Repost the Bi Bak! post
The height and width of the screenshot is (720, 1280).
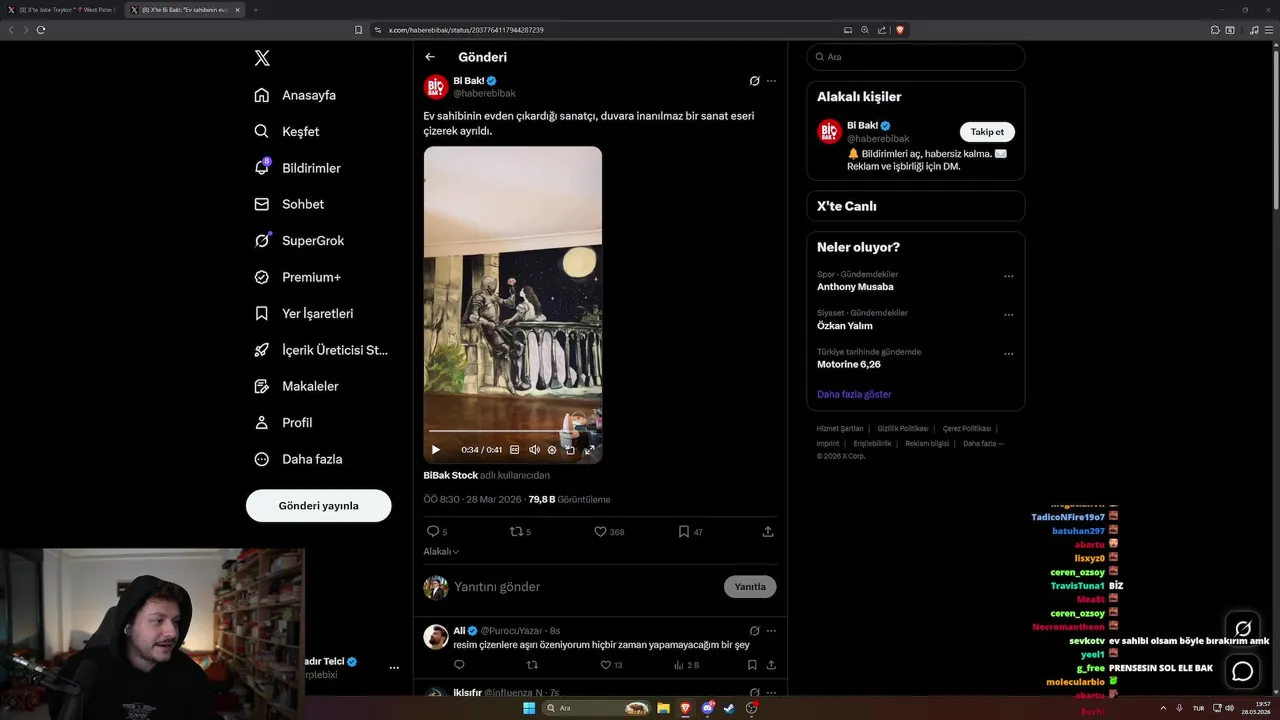[x=517, y=532]
